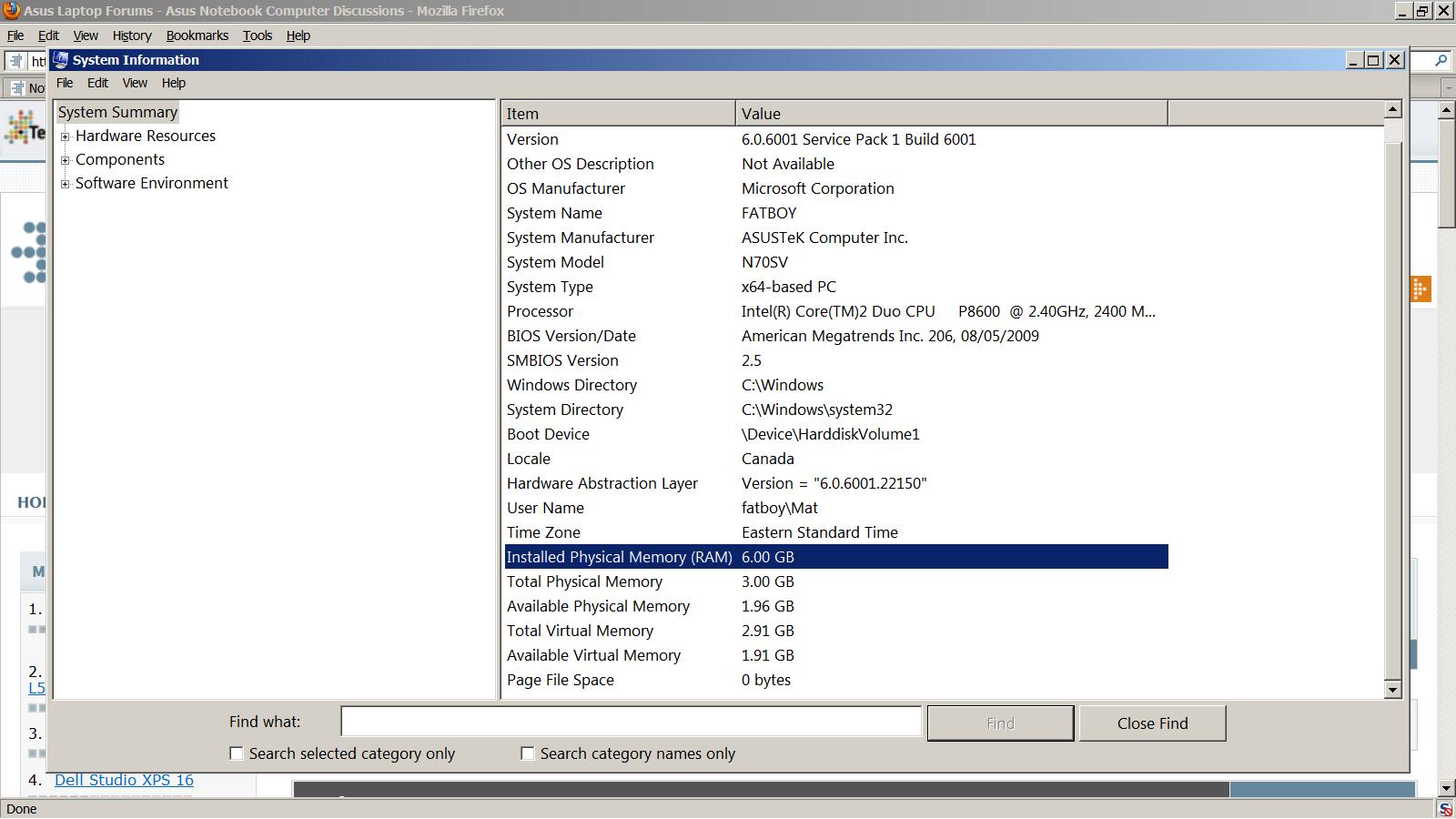Open Firefox Edit menu

pos(48,35)
